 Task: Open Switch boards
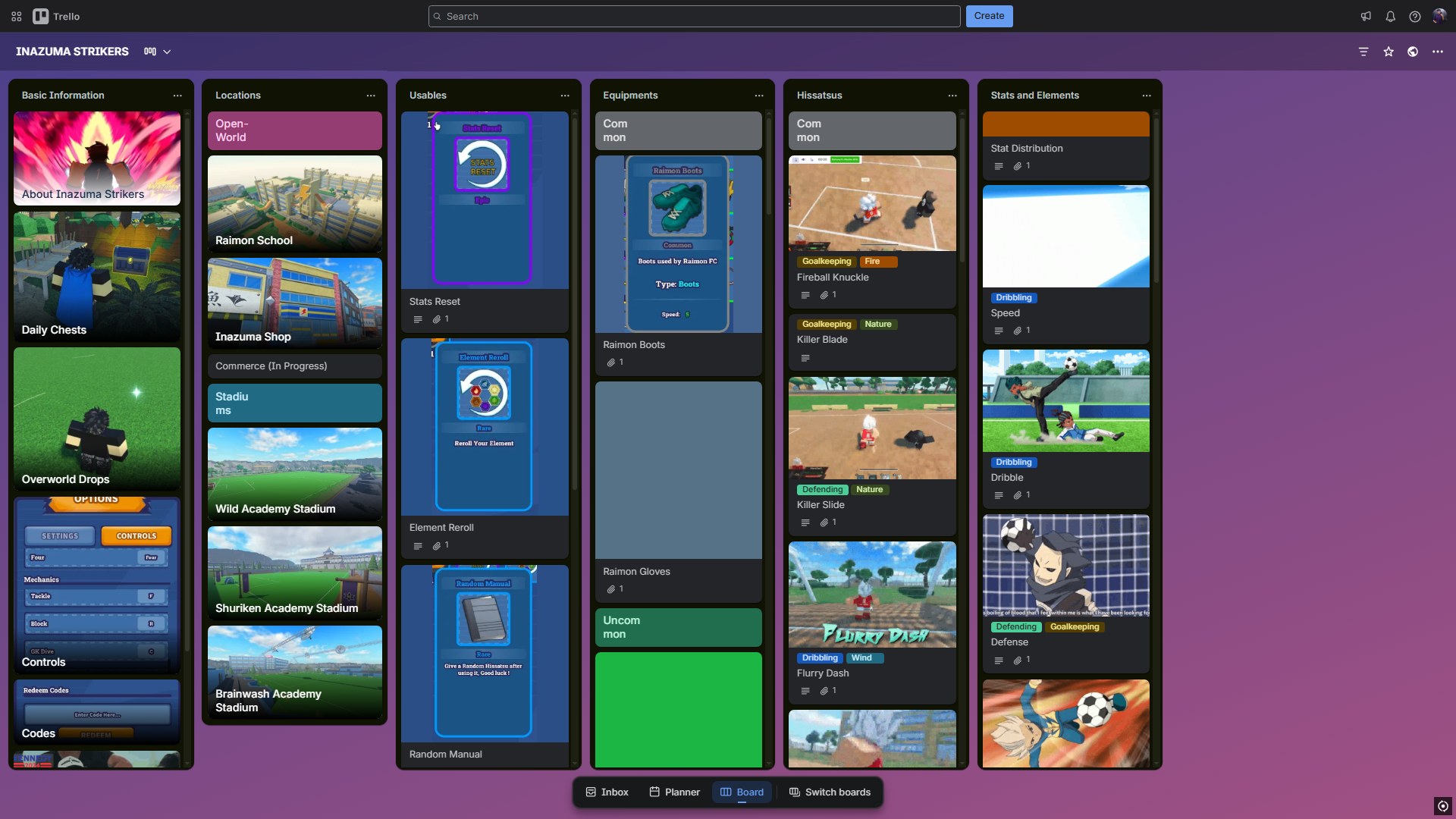pos(830,792)
